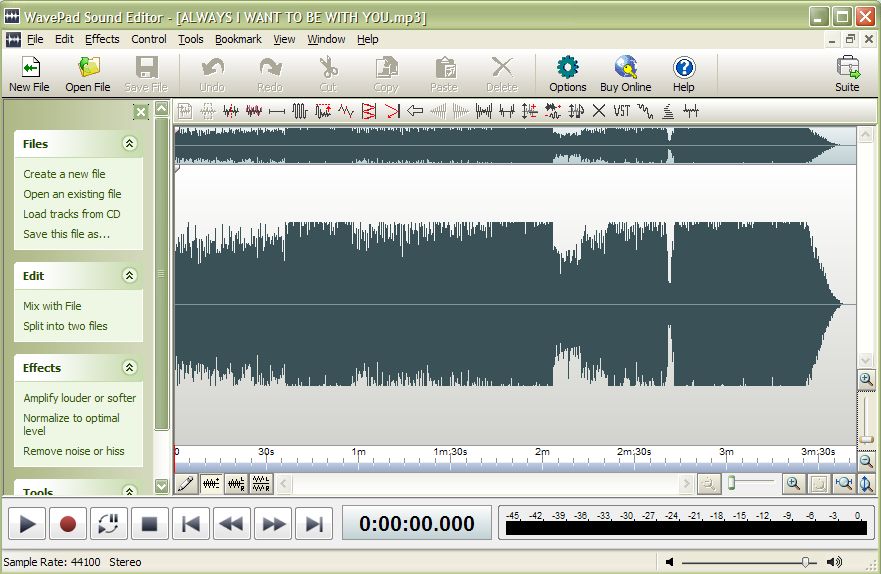Click the red trim-start bracket icon
This screenshot has width=881, height=574.
(369, 111)
